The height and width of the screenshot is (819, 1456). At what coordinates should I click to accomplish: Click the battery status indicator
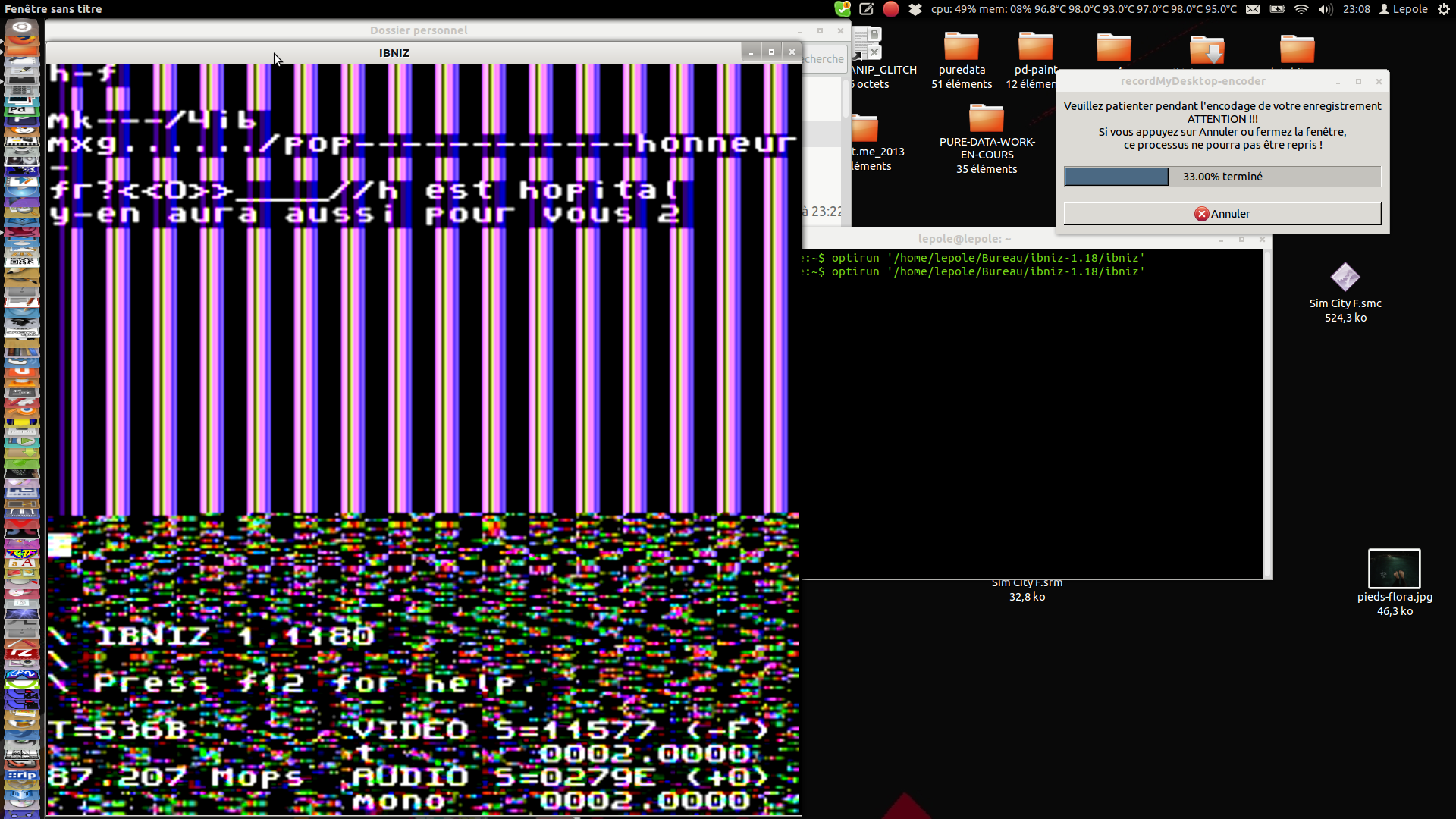pyautogui.click(x=1277, y=9)
